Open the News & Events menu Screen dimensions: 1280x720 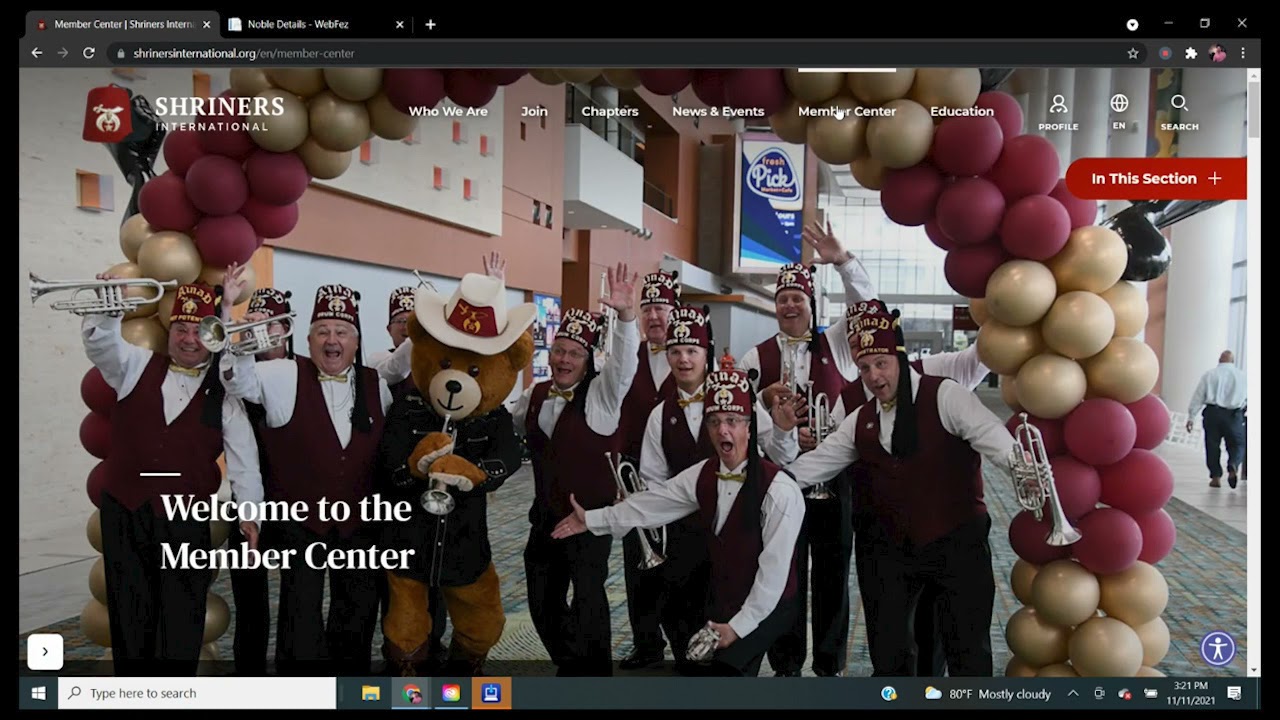pyautogui.click(x=718, y=111)
